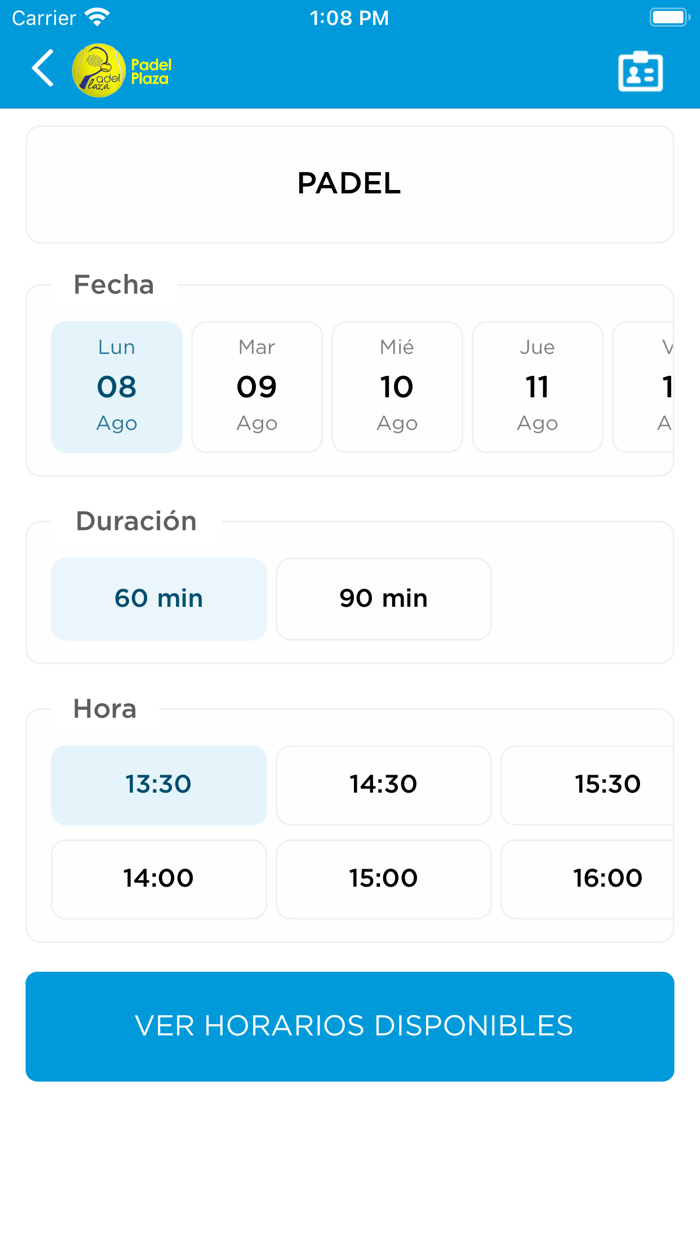Pick Thursday Jue 11 Ago date
Viewport: 700px width, 1244px height.
[x=537, y=387]
